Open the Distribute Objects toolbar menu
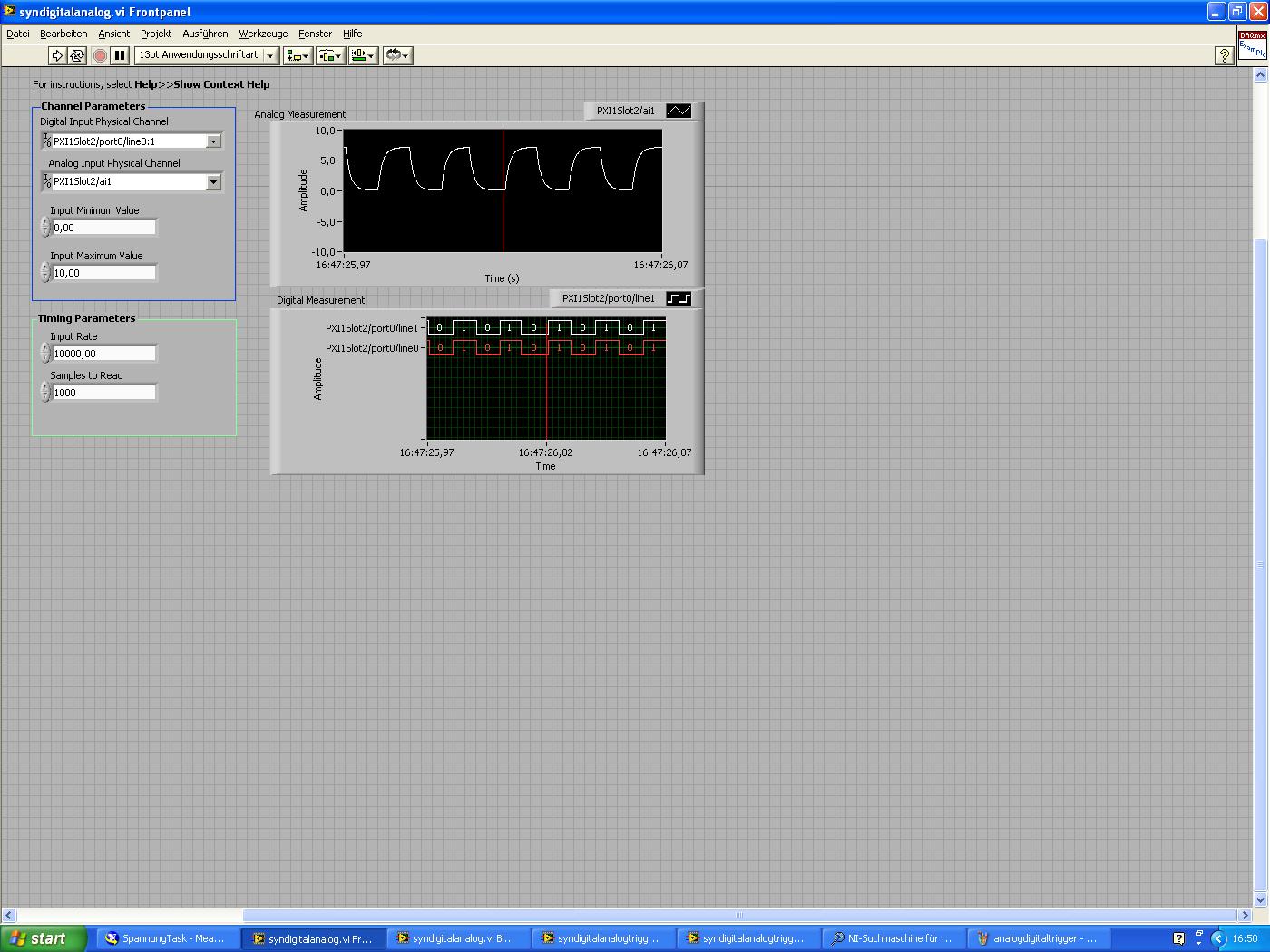 point(330,55)
